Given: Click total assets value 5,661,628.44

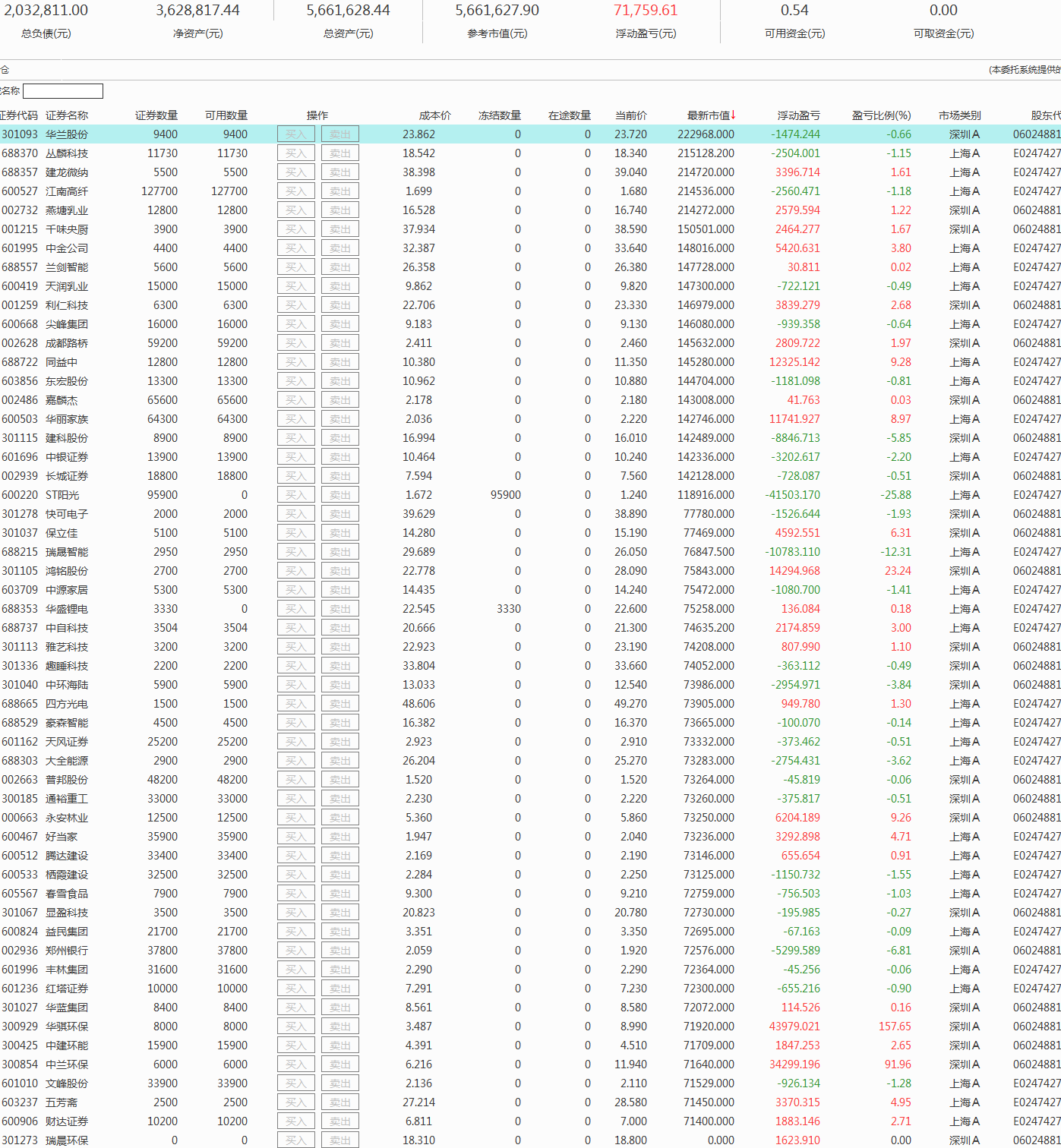Looking at the screenshot, I should coord(349,11).
